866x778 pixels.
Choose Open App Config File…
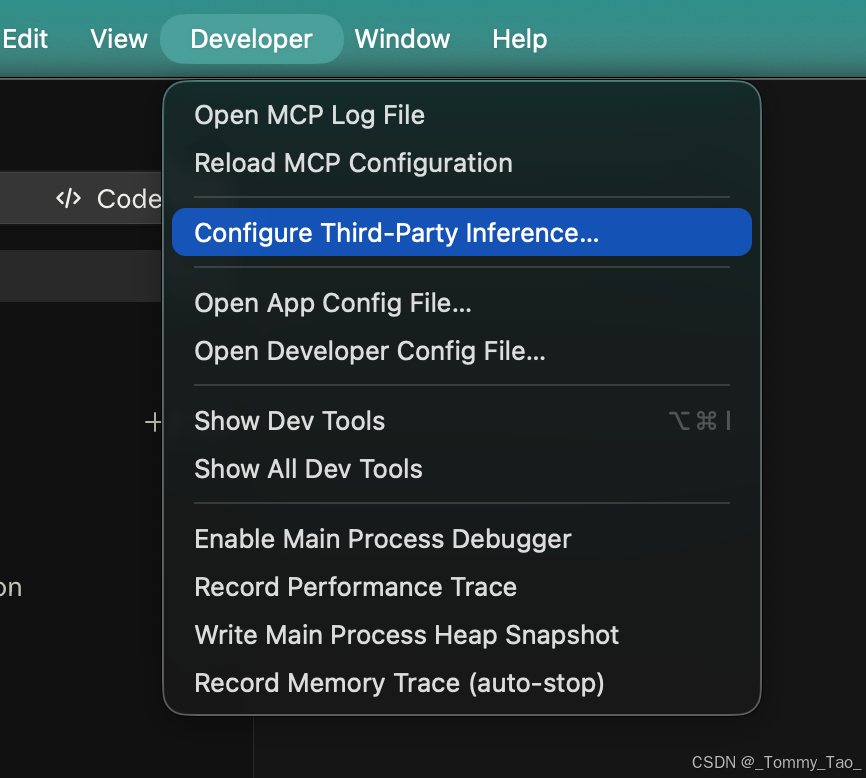click(462, 303)
